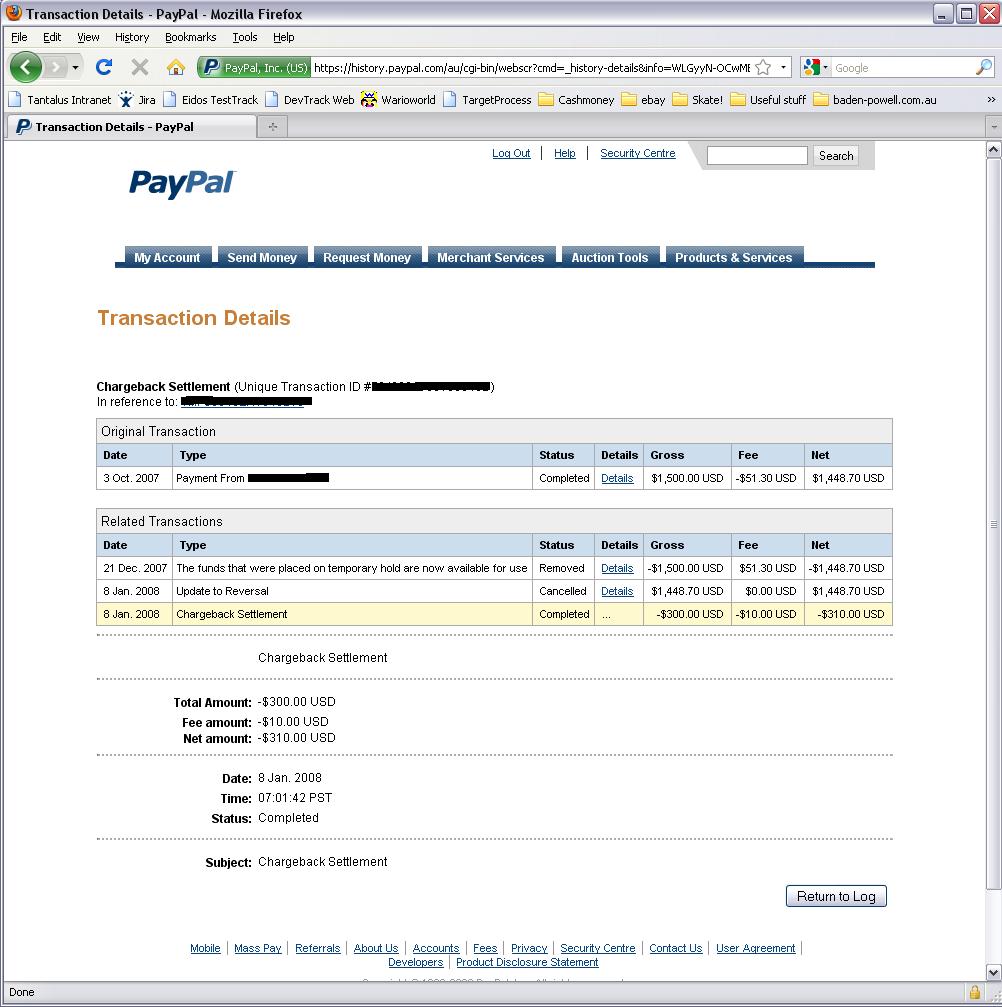
Task: Open the Google search engine selector dropdown
Action: tap(816, 67)
